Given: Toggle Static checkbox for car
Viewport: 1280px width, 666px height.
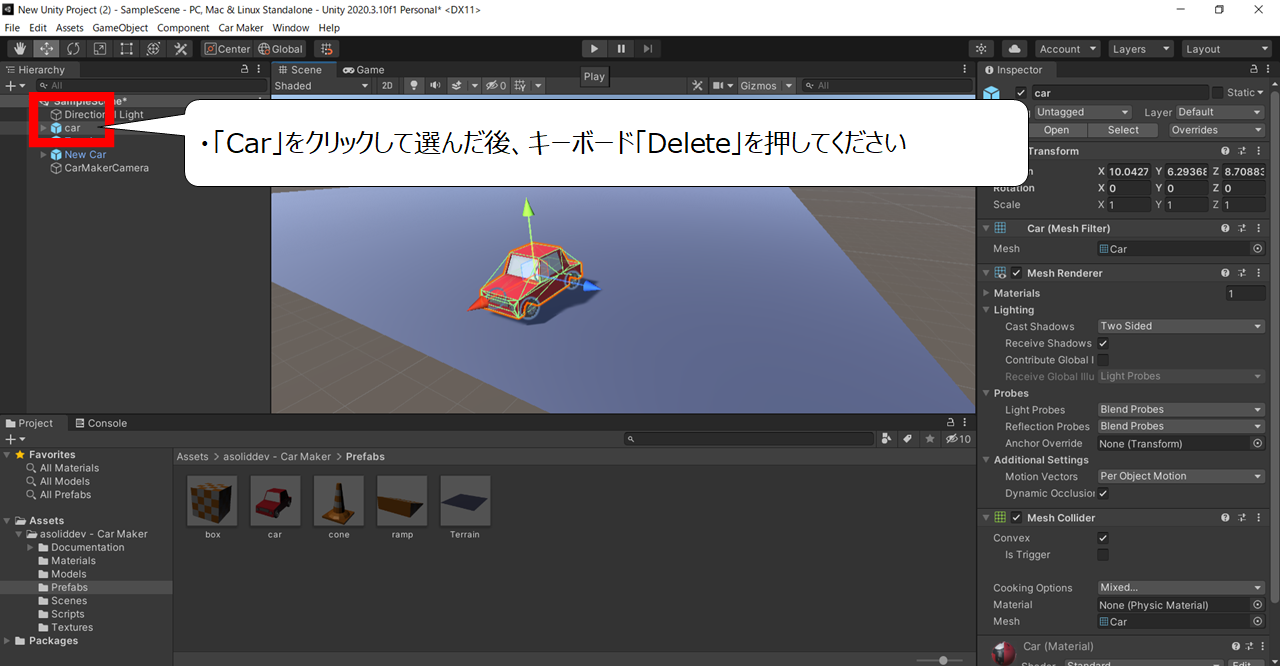Looking at the screenshot, I should 1217,93.
